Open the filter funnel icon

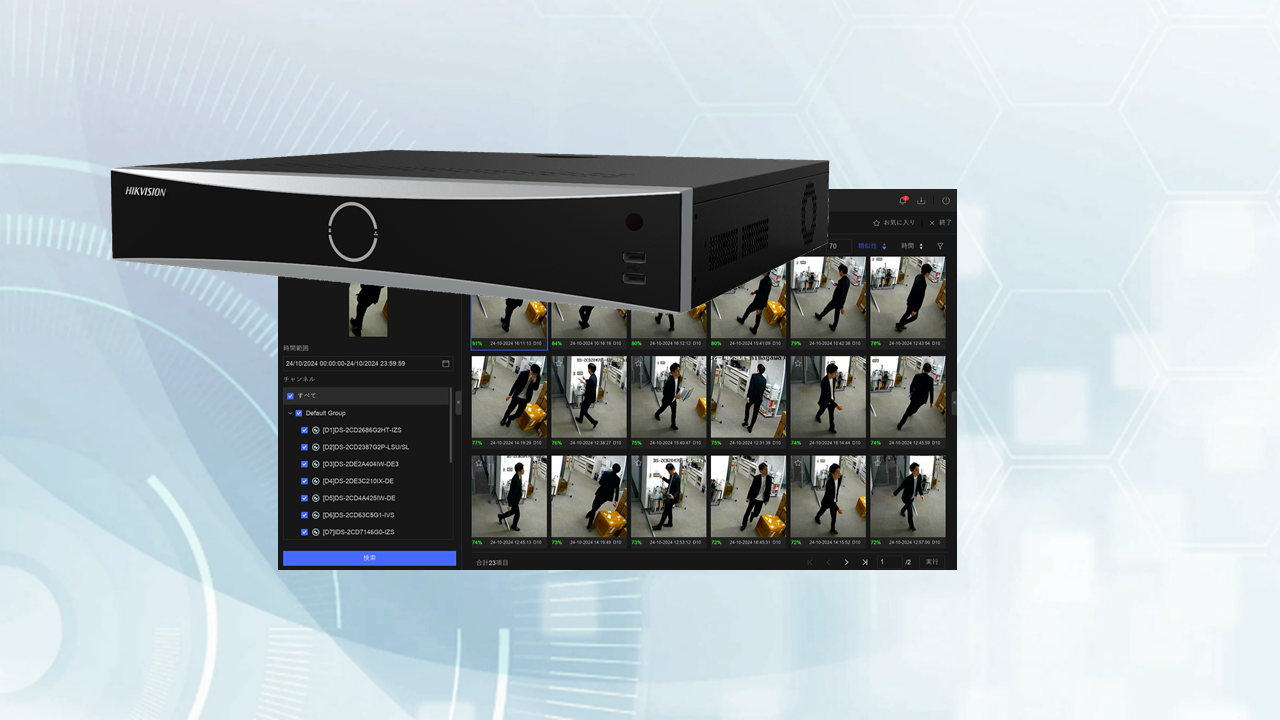(x=939, y=246)
